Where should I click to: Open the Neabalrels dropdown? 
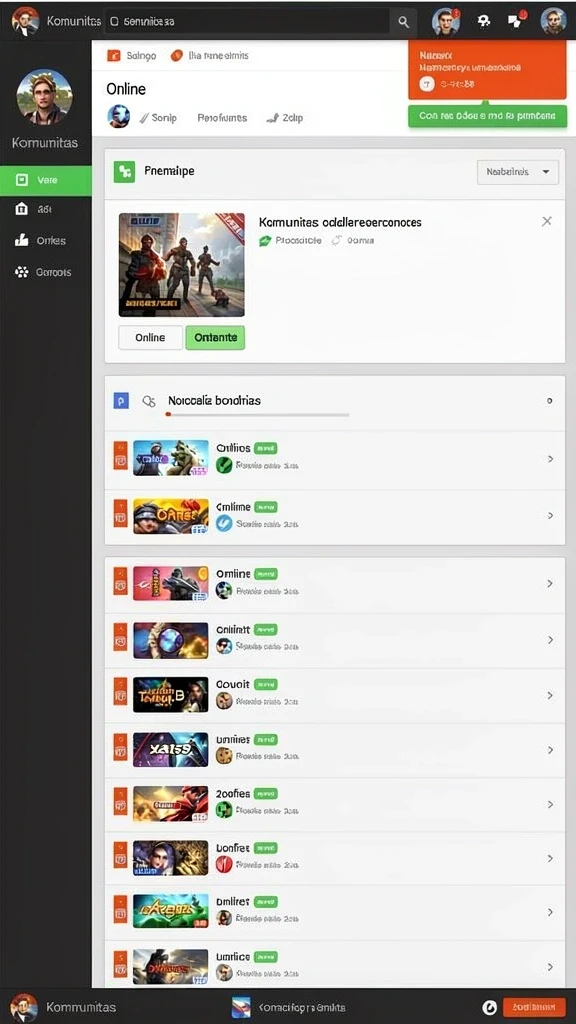[x=518, y=172]
